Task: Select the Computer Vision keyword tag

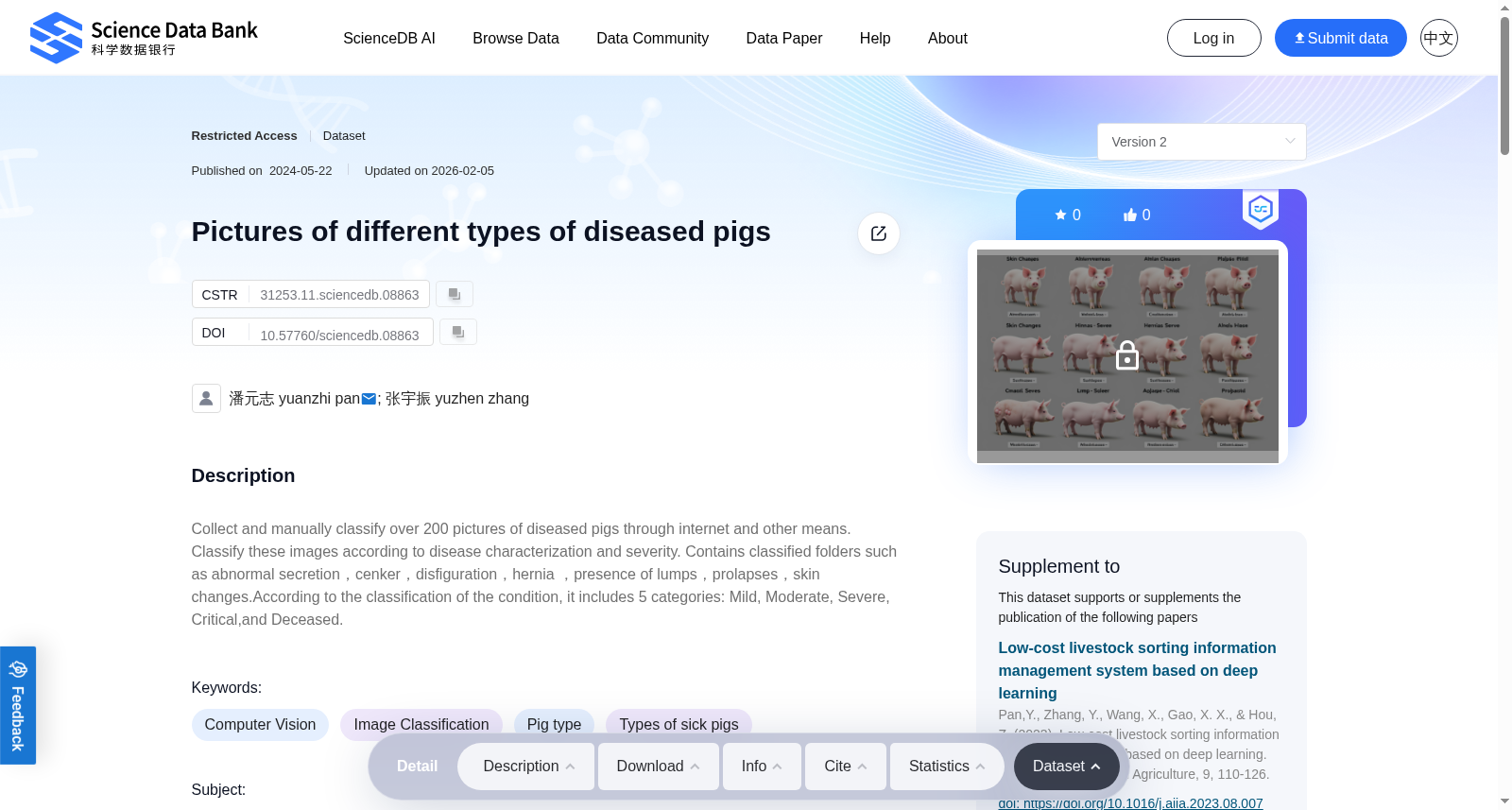Action: pyautogui.click(x=260, y=725)
